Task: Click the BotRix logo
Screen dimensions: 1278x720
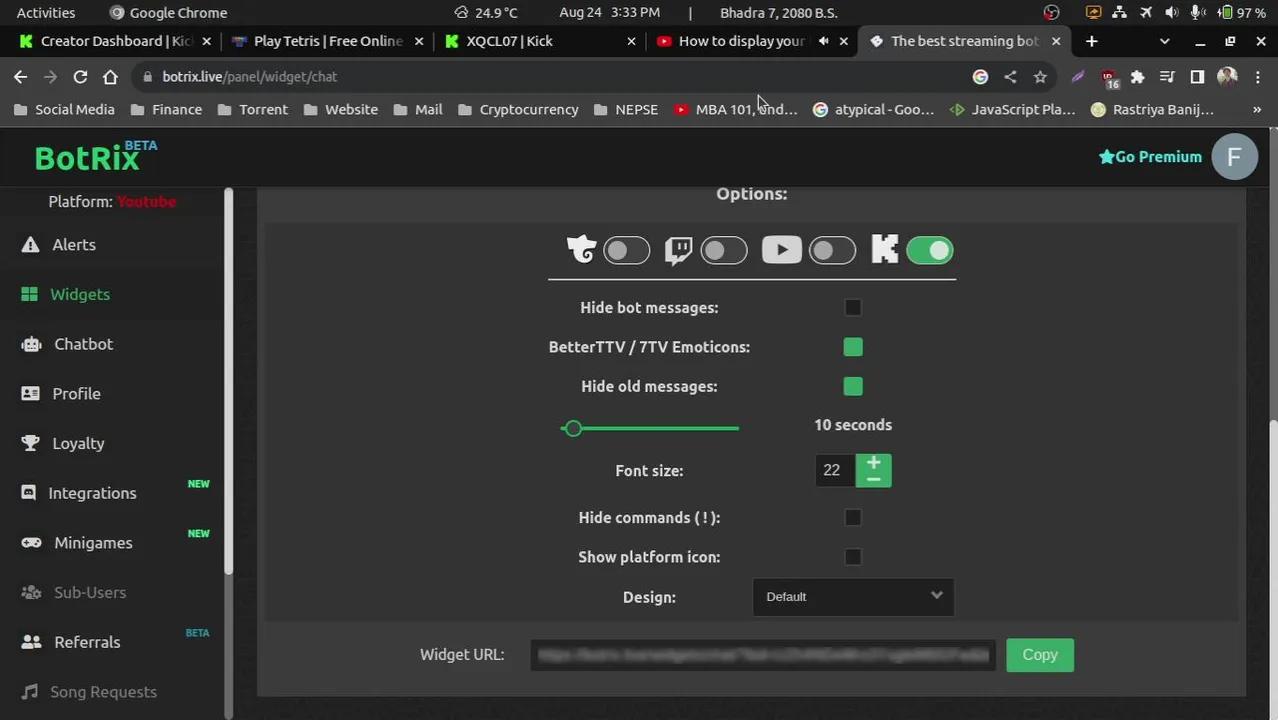Action: 96,157
